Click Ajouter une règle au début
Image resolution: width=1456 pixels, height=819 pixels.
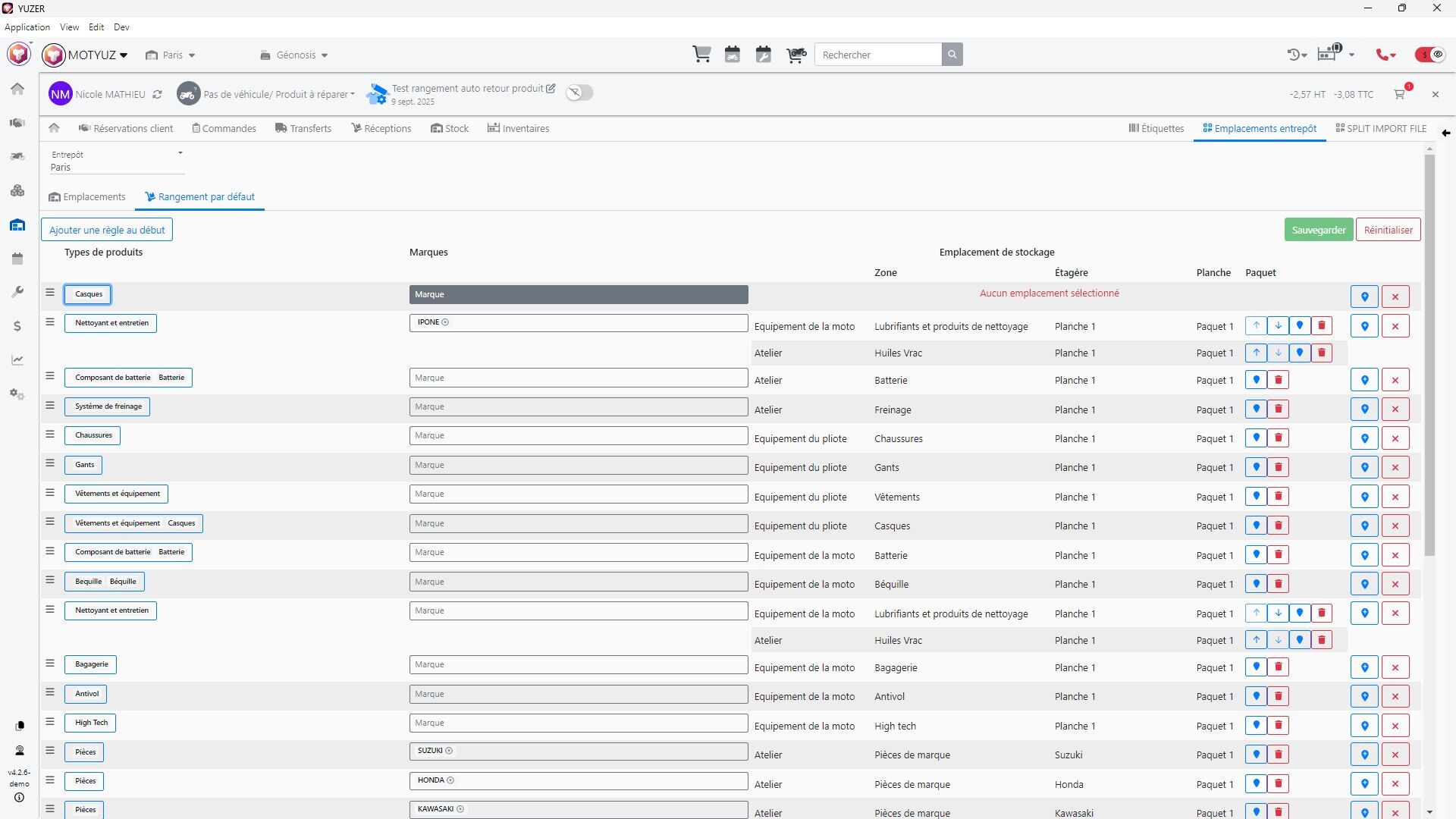(107, 230)
